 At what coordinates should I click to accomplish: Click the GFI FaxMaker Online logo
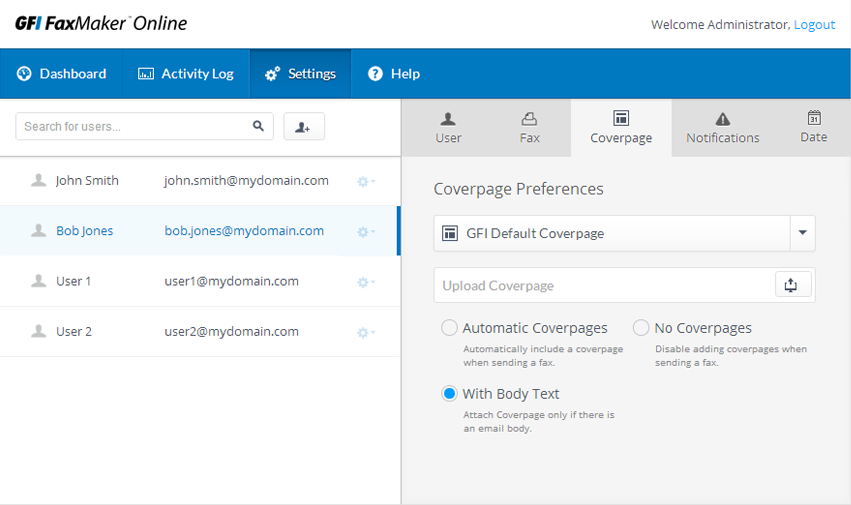point(101,23)
